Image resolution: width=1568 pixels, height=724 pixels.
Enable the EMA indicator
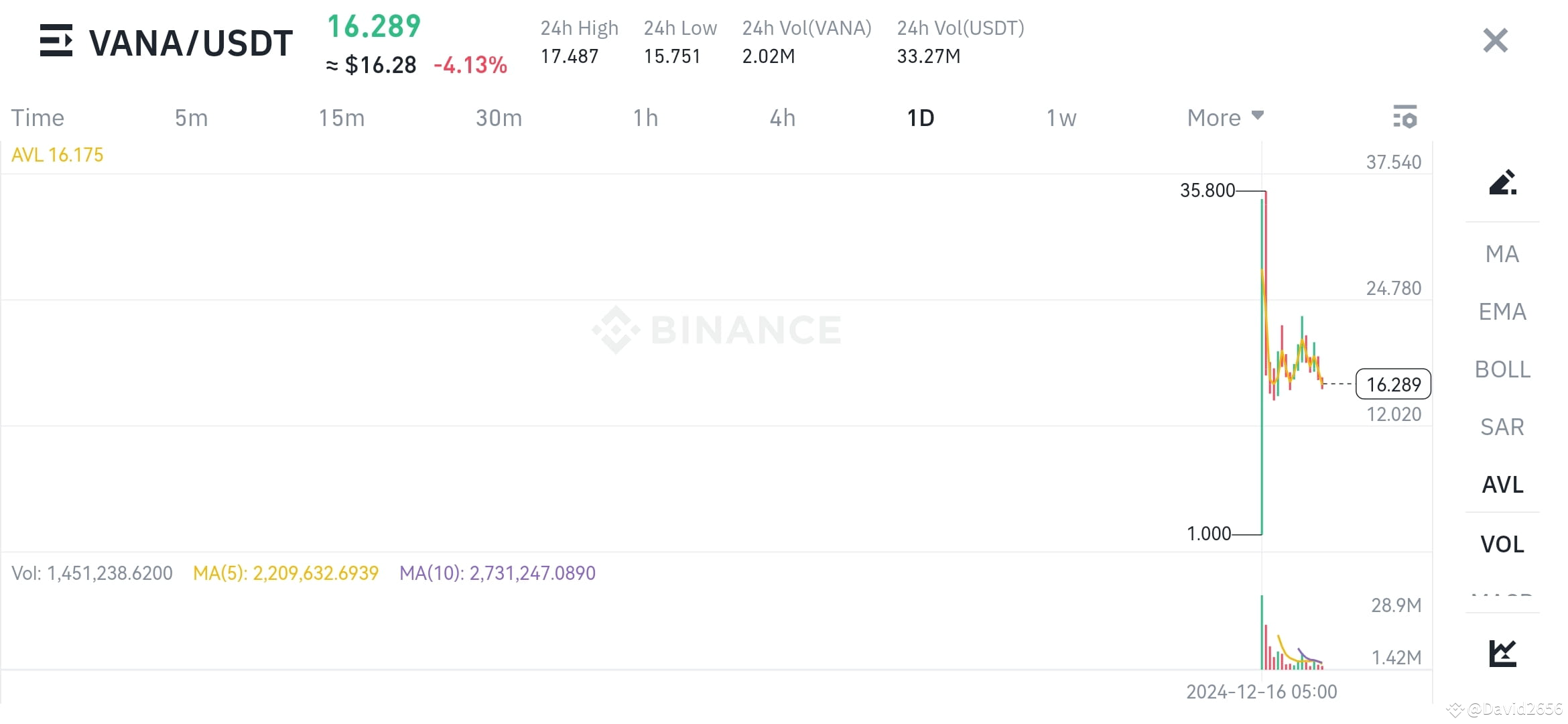click(1503, 311)
